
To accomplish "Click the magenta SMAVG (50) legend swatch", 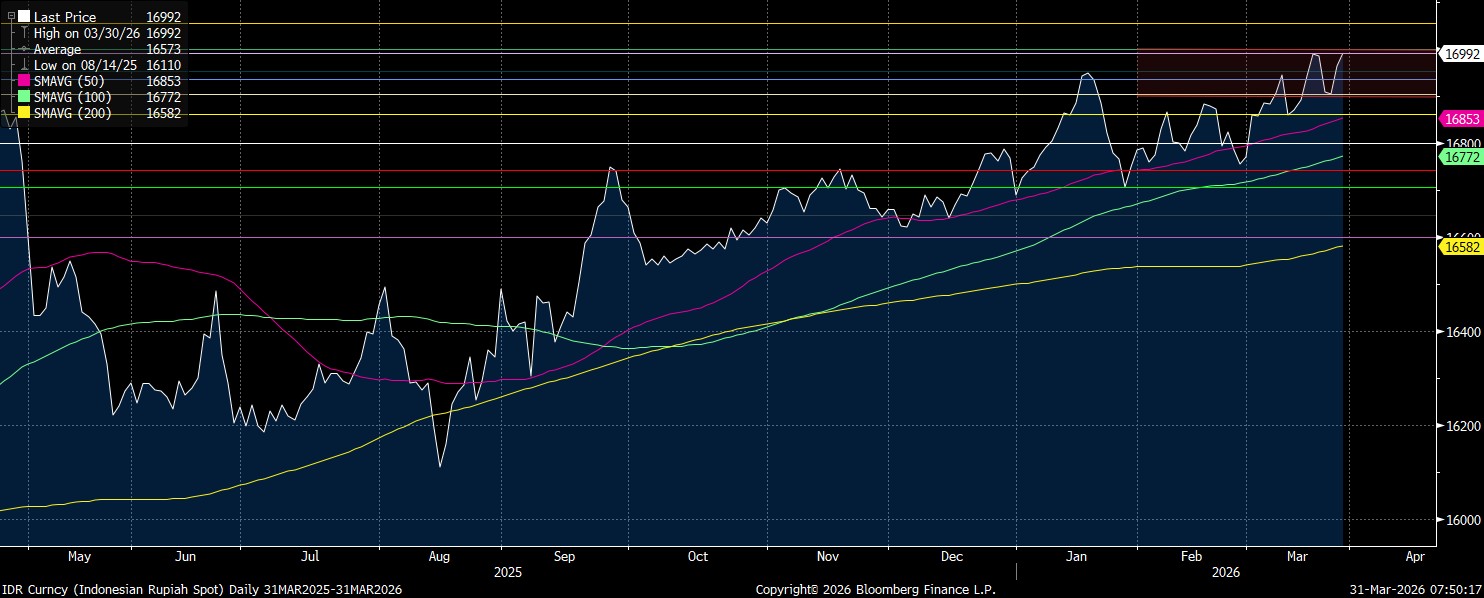I will 24,81.
